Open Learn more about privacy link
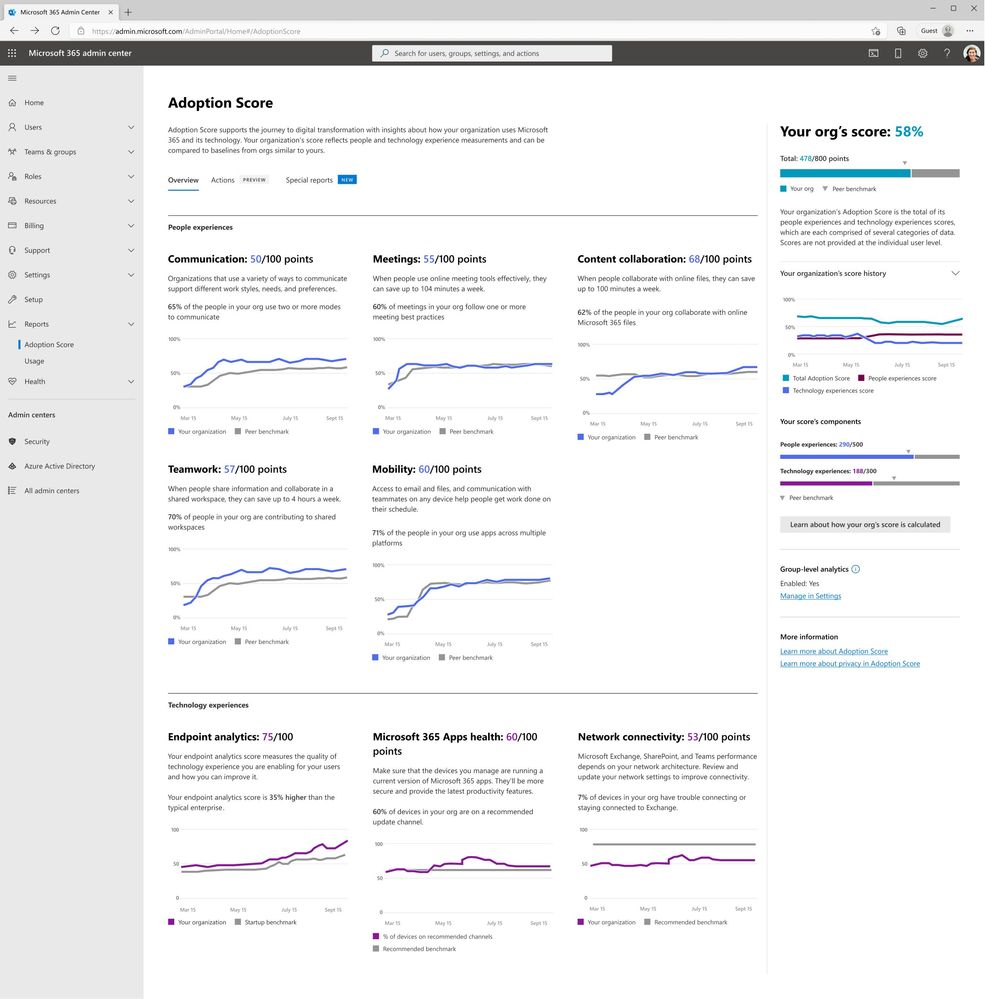 [850, 663]
